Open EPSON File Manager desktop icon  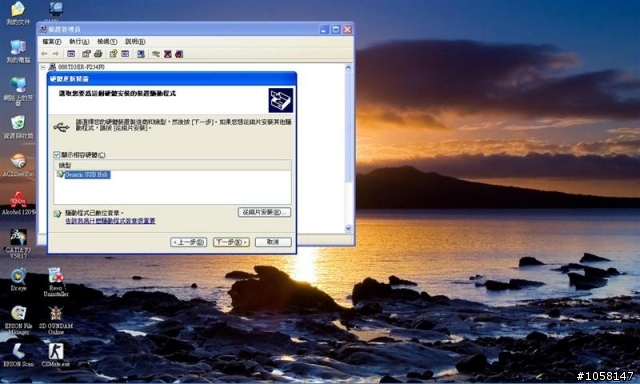[x=18, y=320]
